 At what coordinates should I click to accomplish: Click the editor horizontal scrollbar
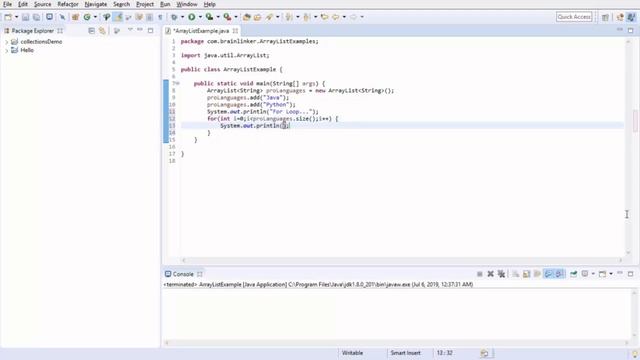point(402,260)
